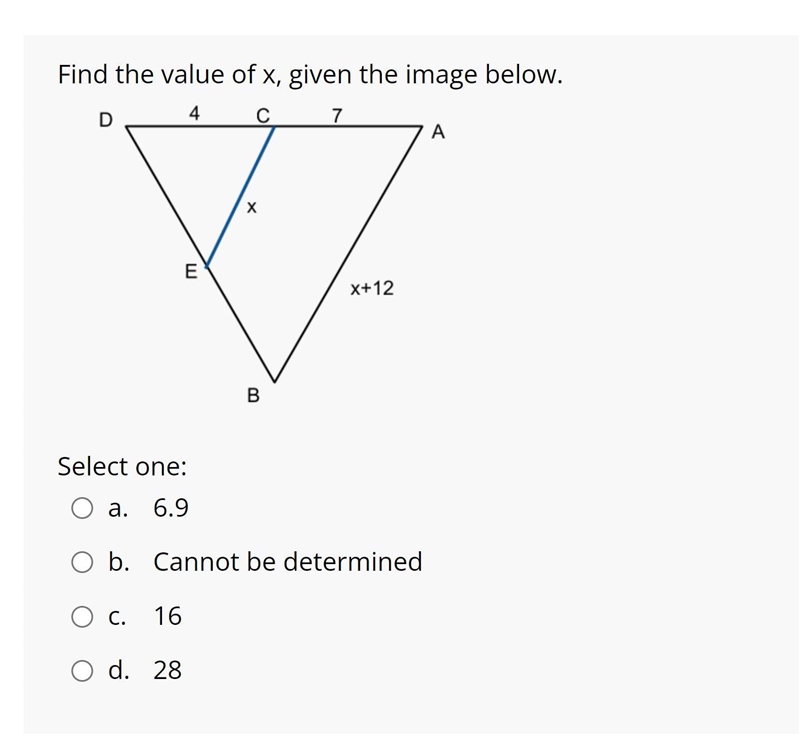Select radio button for option c
The height and width of the screenshot is (739, 800).
pyautogui.click(x=82, y=617)
